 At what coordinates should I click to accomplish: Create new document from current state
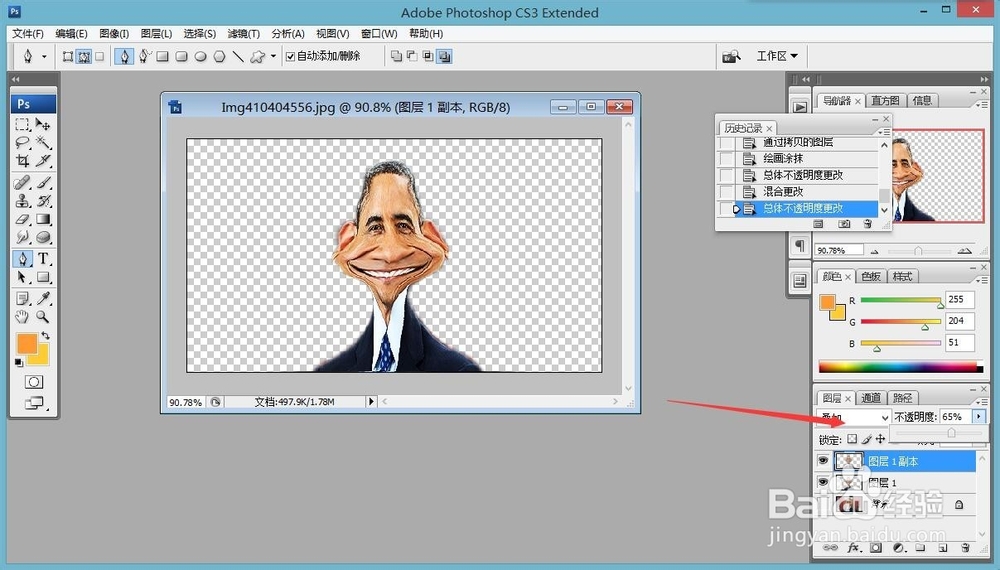pos(818,224)
